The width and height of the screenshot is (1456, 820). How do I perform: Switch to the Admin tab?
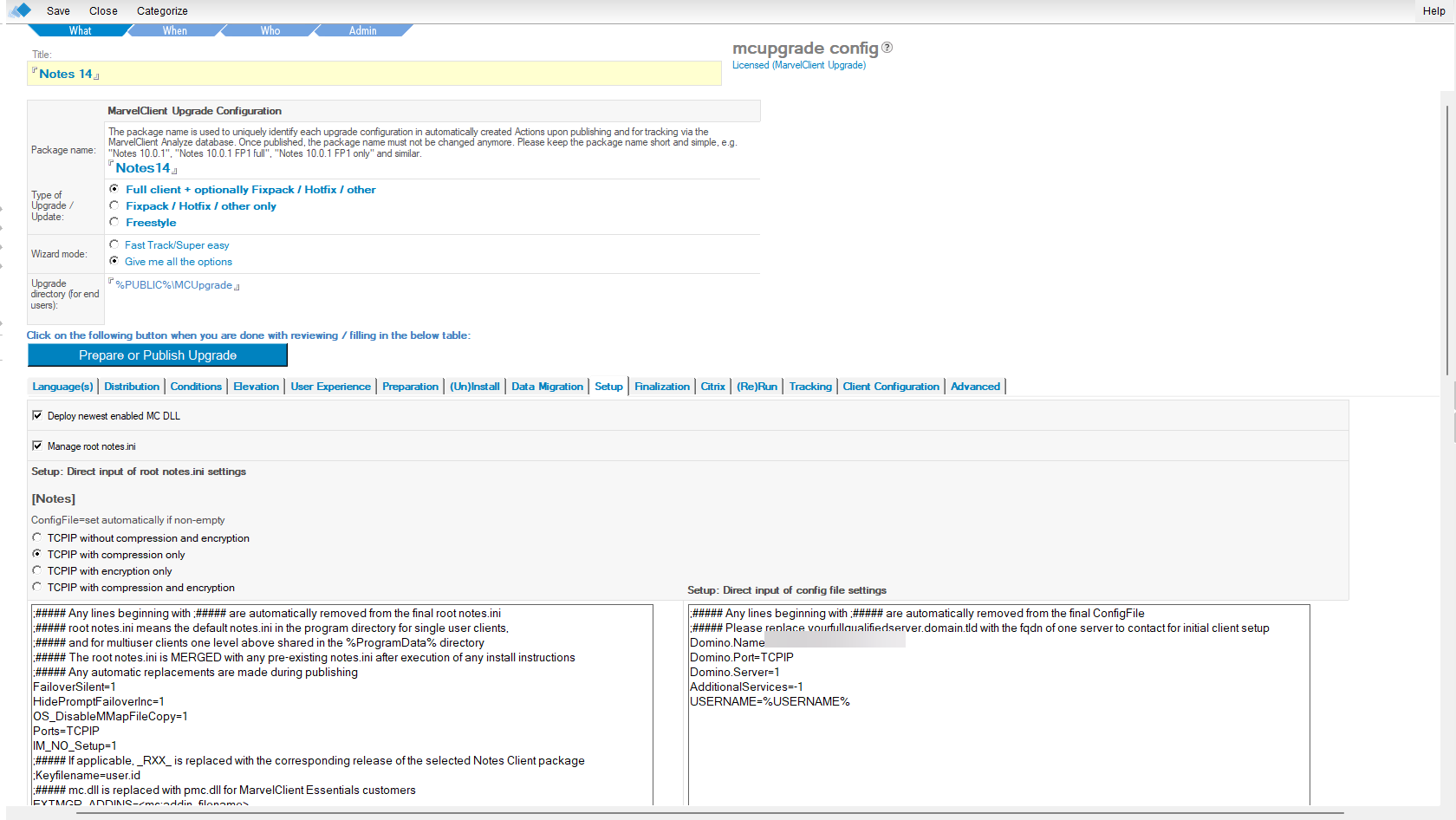362,30
